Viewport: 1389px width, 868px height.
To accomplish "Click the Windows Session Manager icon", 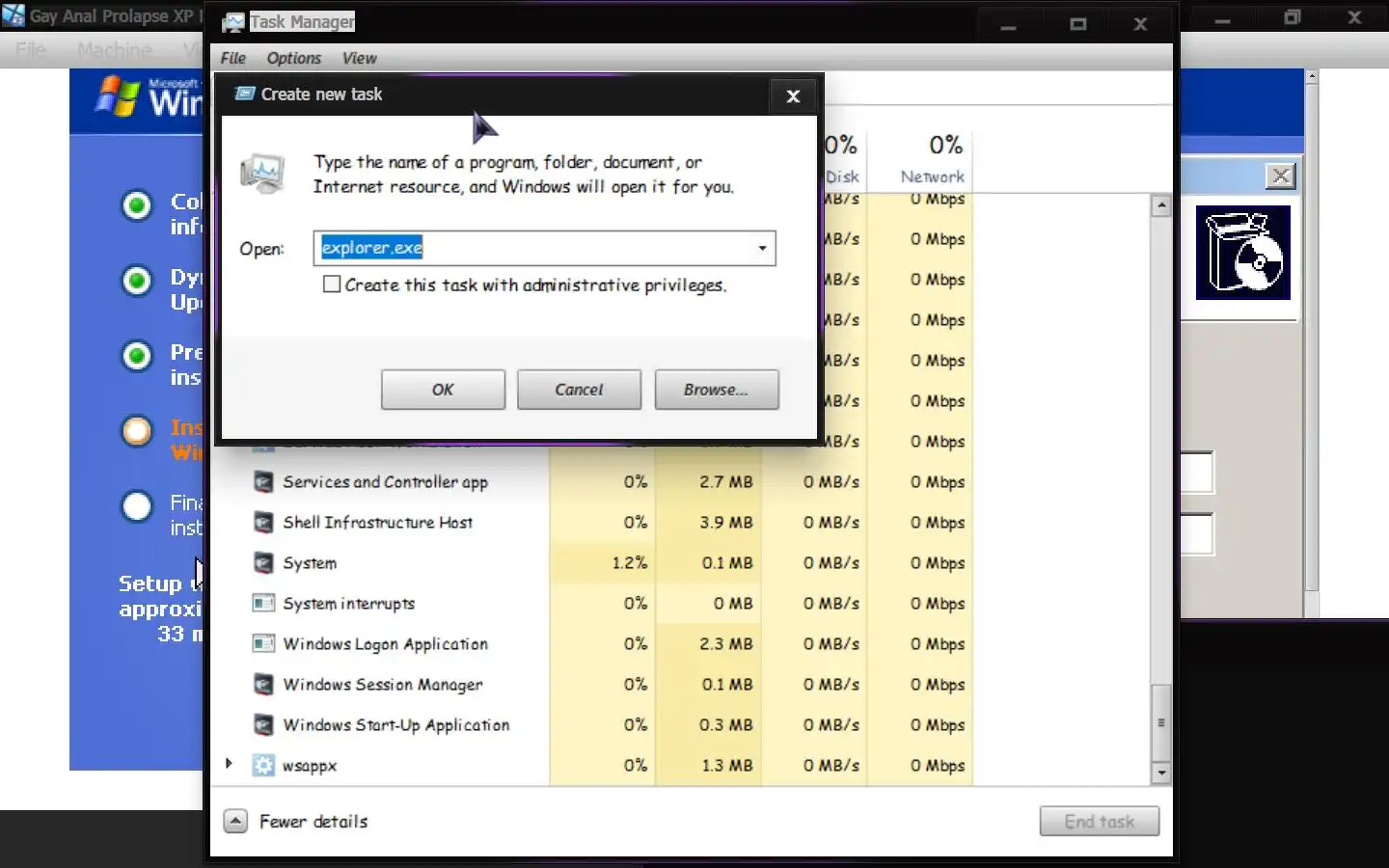I will click(262, 684).
